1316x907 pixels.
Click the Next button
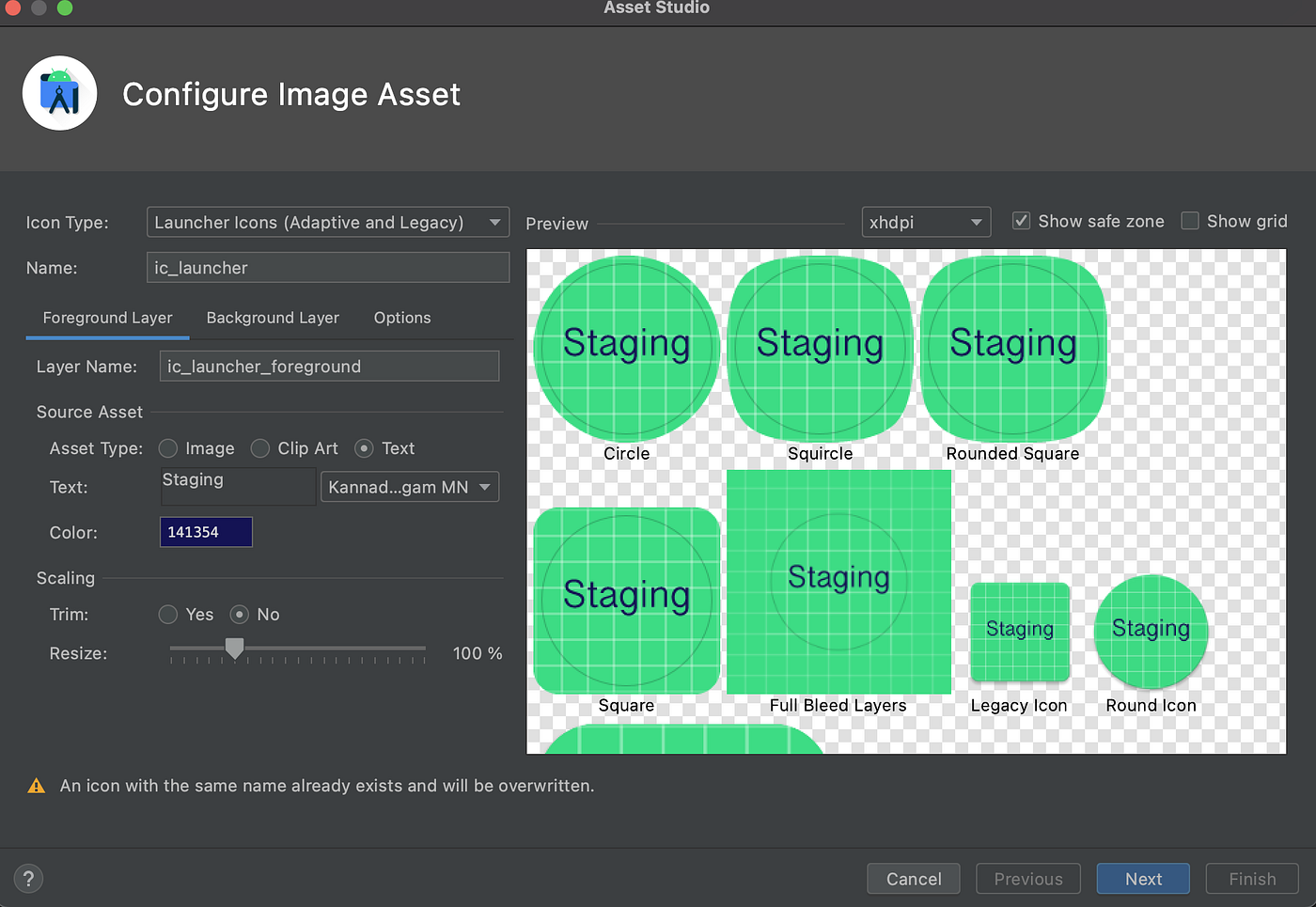(1143, 879)
